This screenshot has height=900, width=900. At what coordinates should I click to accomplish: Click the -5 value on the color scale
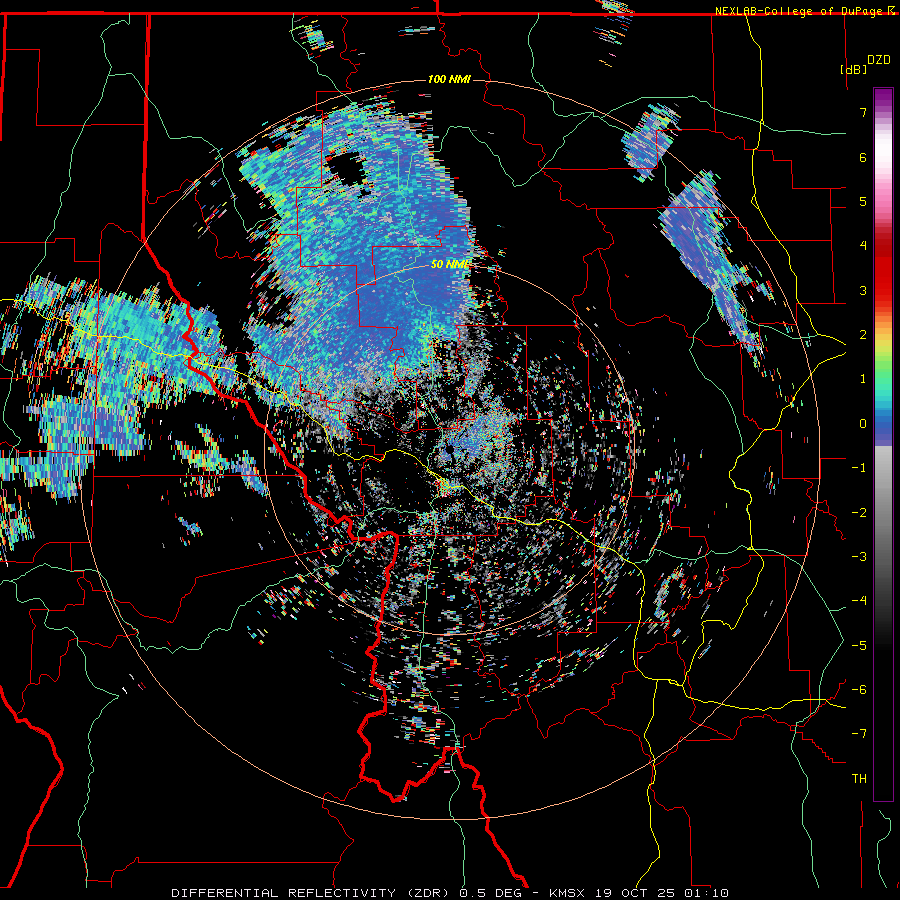859,646
